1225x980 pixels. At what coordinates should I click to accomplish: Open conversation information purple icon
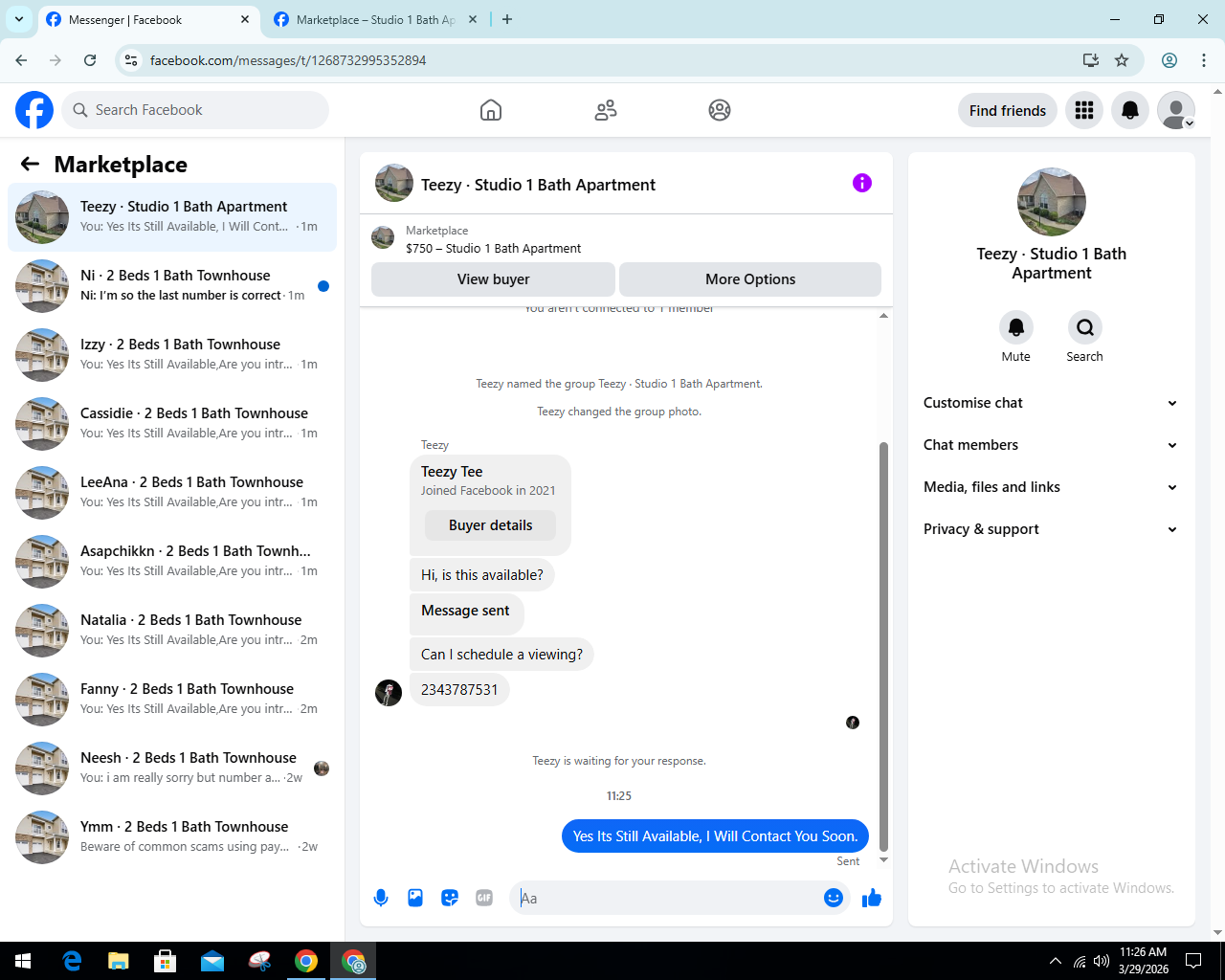862,183
